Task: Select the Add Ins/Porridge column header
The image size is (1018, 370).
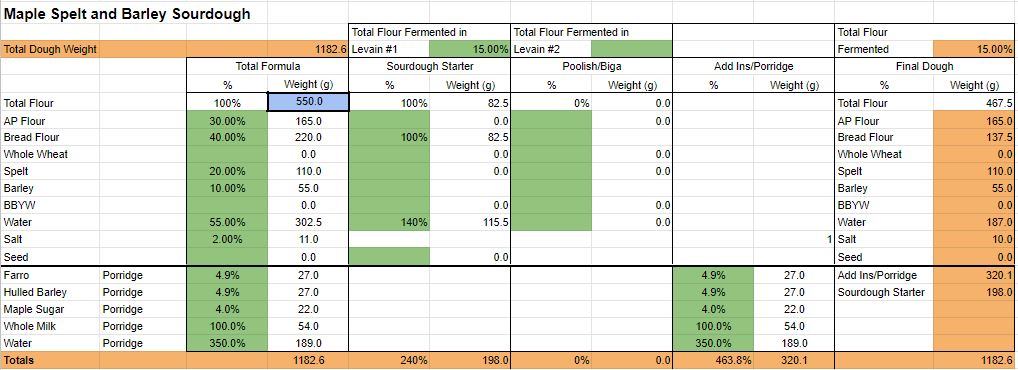Action: [x=752, y=66]
